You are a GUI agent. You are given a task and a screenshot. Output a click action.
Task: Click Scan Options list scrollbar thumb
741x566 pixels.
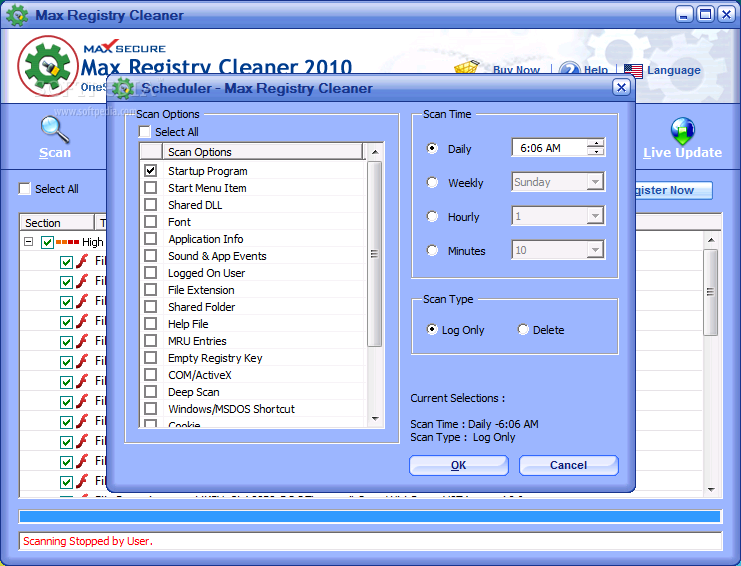tap(374, 254)
